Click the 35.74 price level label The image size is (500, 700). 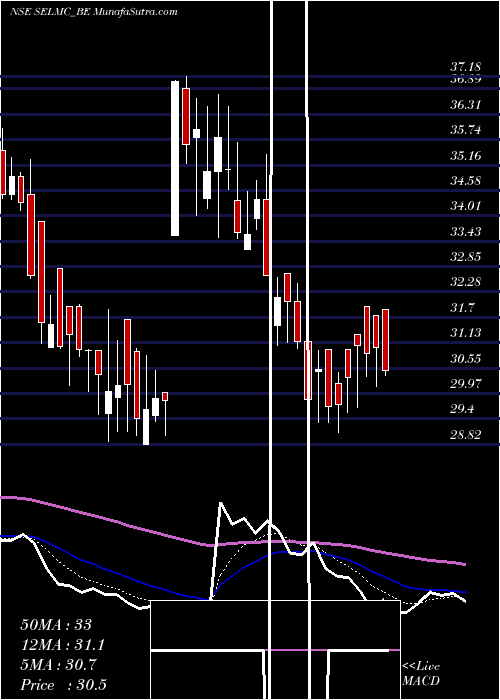pos(466,130)
